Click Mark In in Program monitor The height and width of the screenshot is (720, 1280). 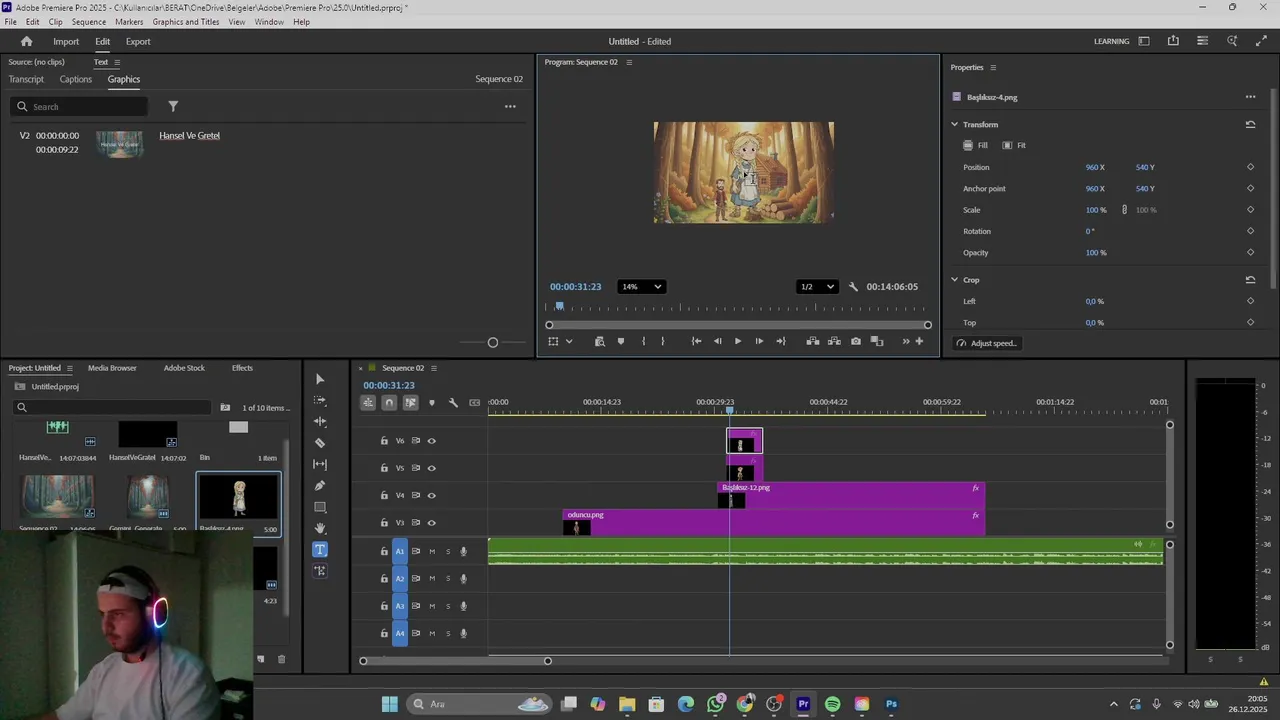tap(643, 341)
